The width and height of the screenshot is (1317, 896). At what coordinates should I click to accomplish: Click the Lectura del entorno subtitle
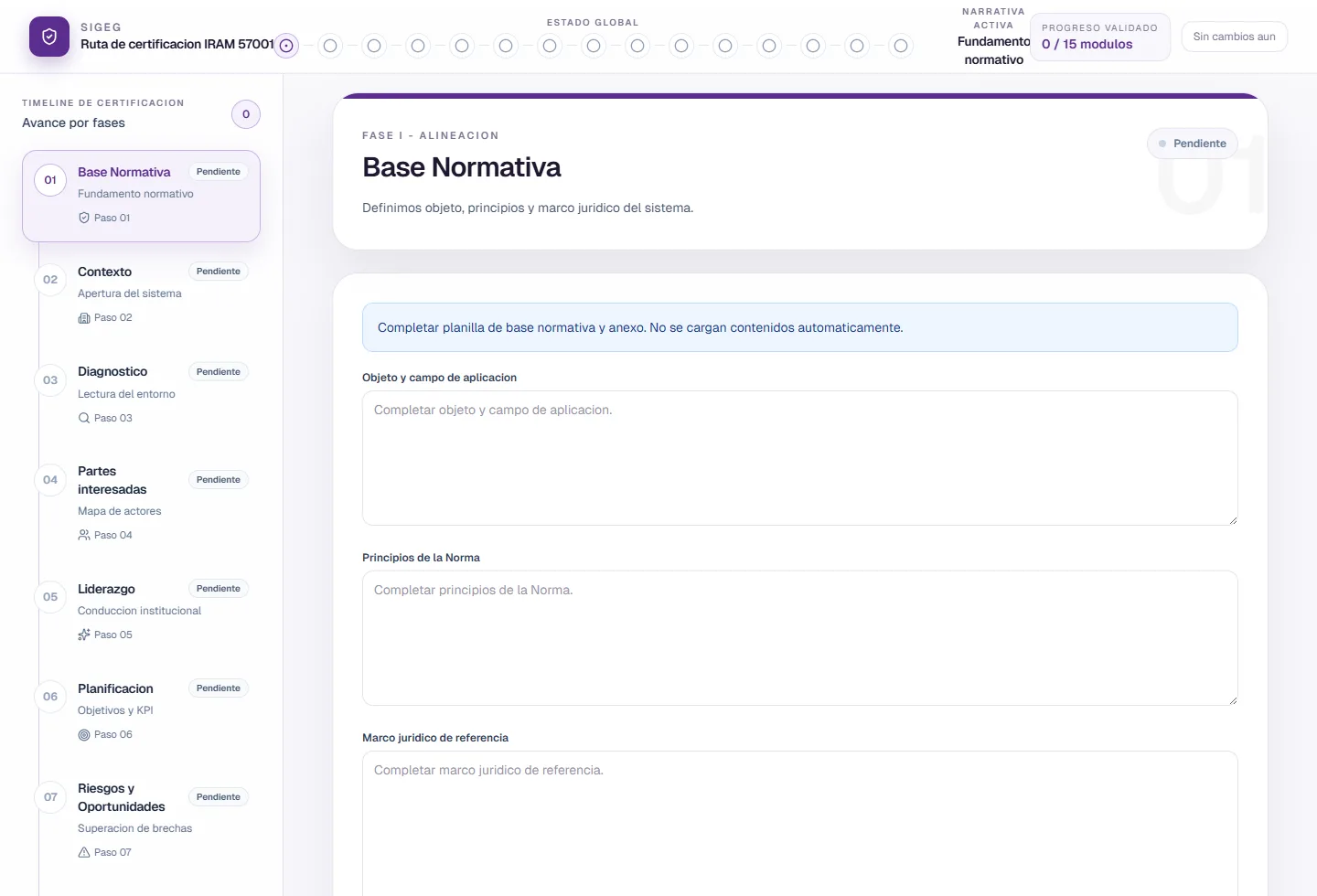pyautogui.click(x=126, y=394)
